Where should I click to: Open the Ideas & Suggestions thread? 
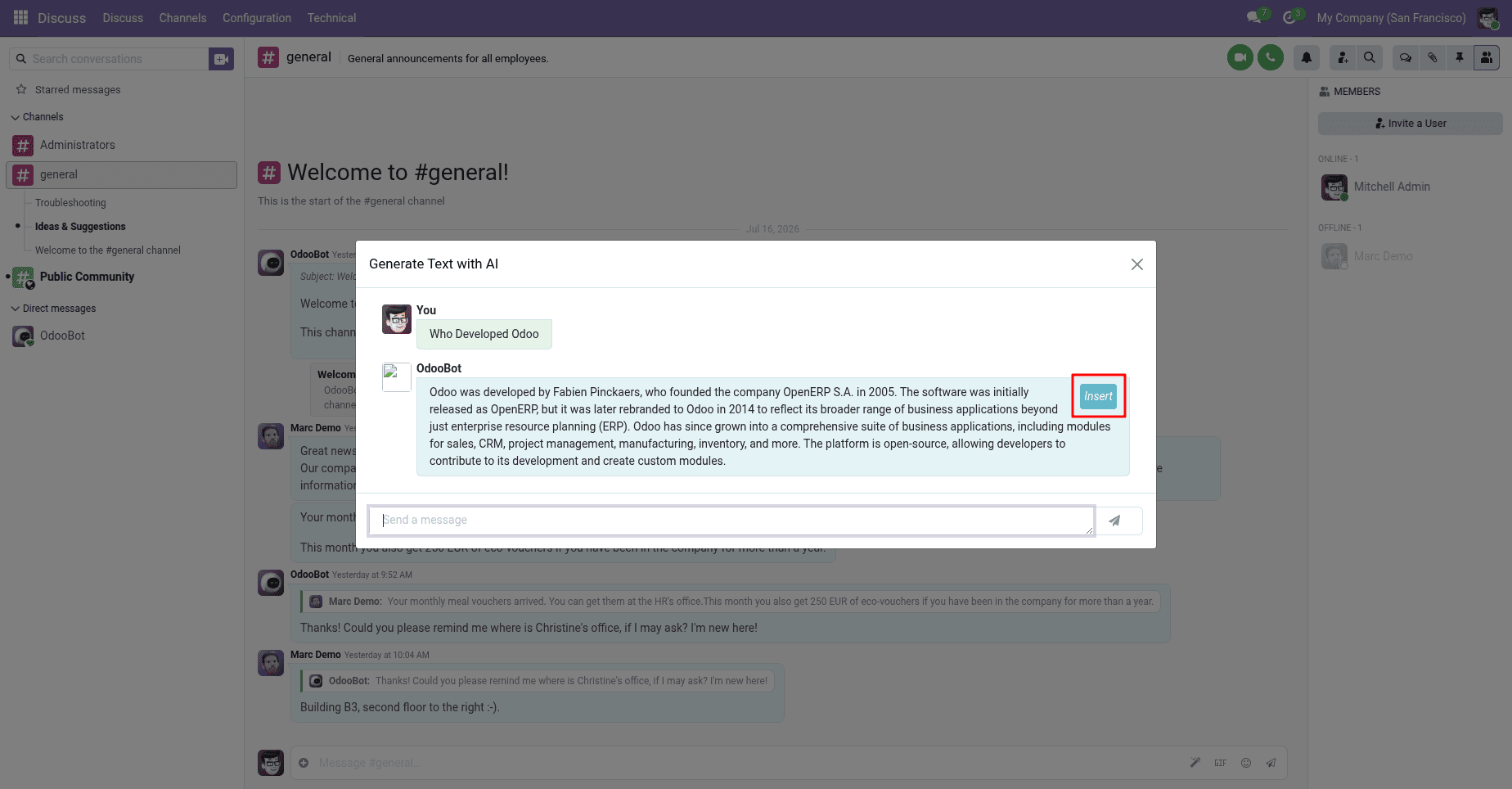(80, 227)
